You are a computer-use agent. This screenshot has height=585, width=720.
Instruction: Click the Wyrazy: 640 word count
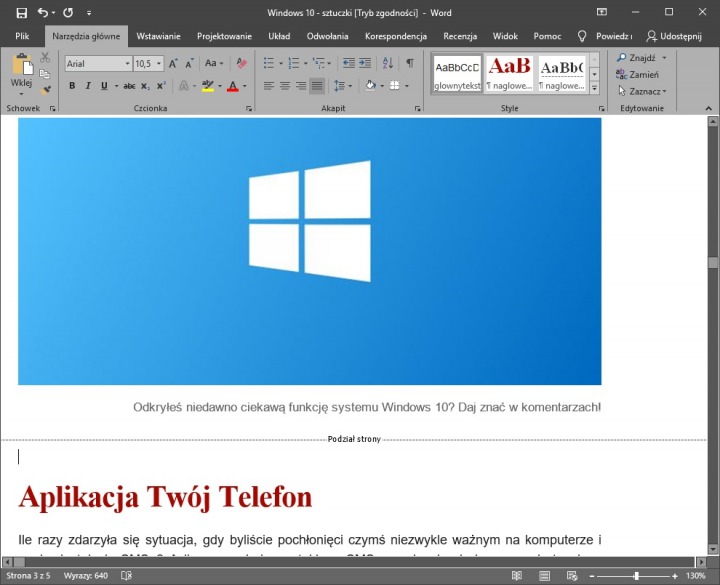point(86,576)
